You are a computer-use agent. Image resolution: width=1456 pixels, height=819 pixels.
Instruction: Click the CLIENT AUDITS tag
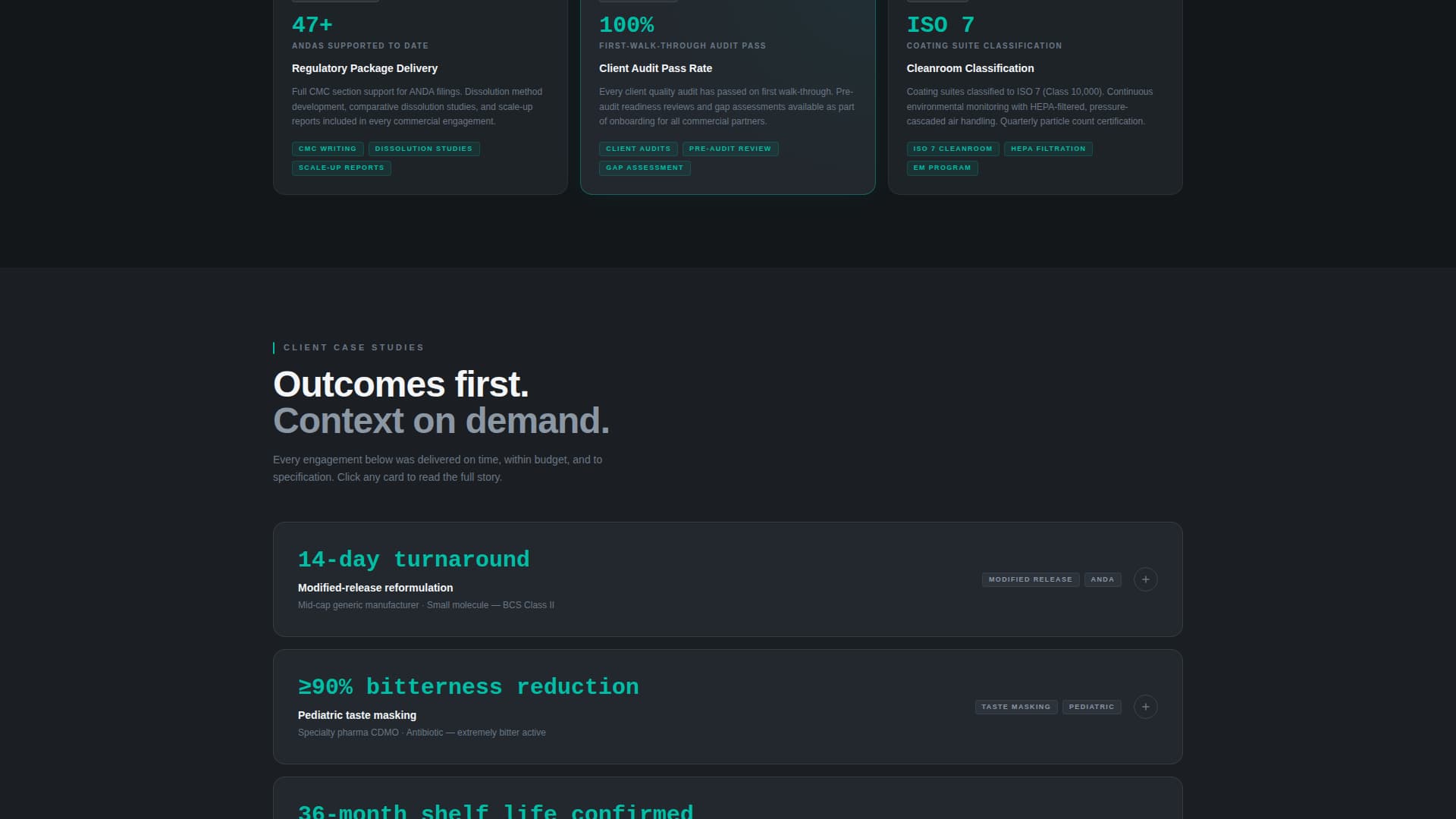[638, 149]
